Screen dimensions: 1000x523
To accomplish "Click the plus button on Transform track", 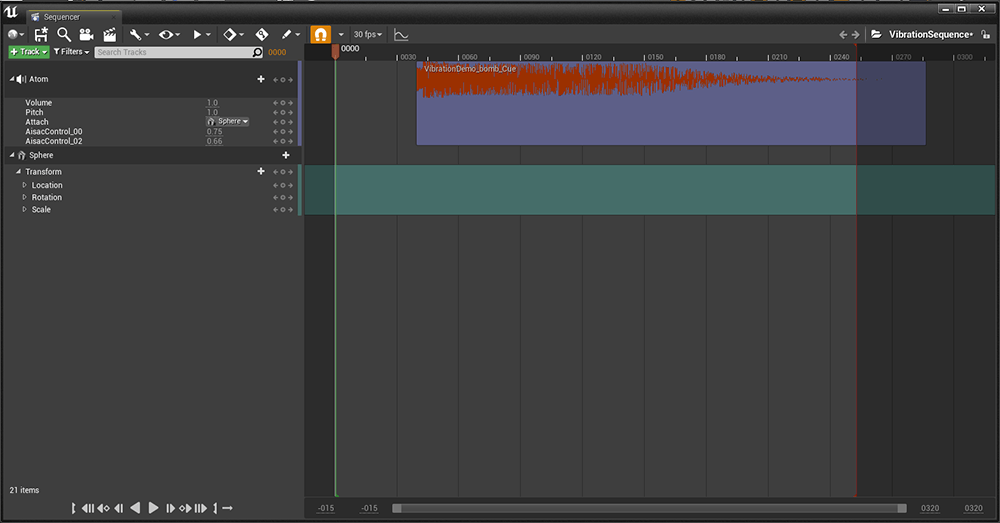I will (x=260, y=171).
